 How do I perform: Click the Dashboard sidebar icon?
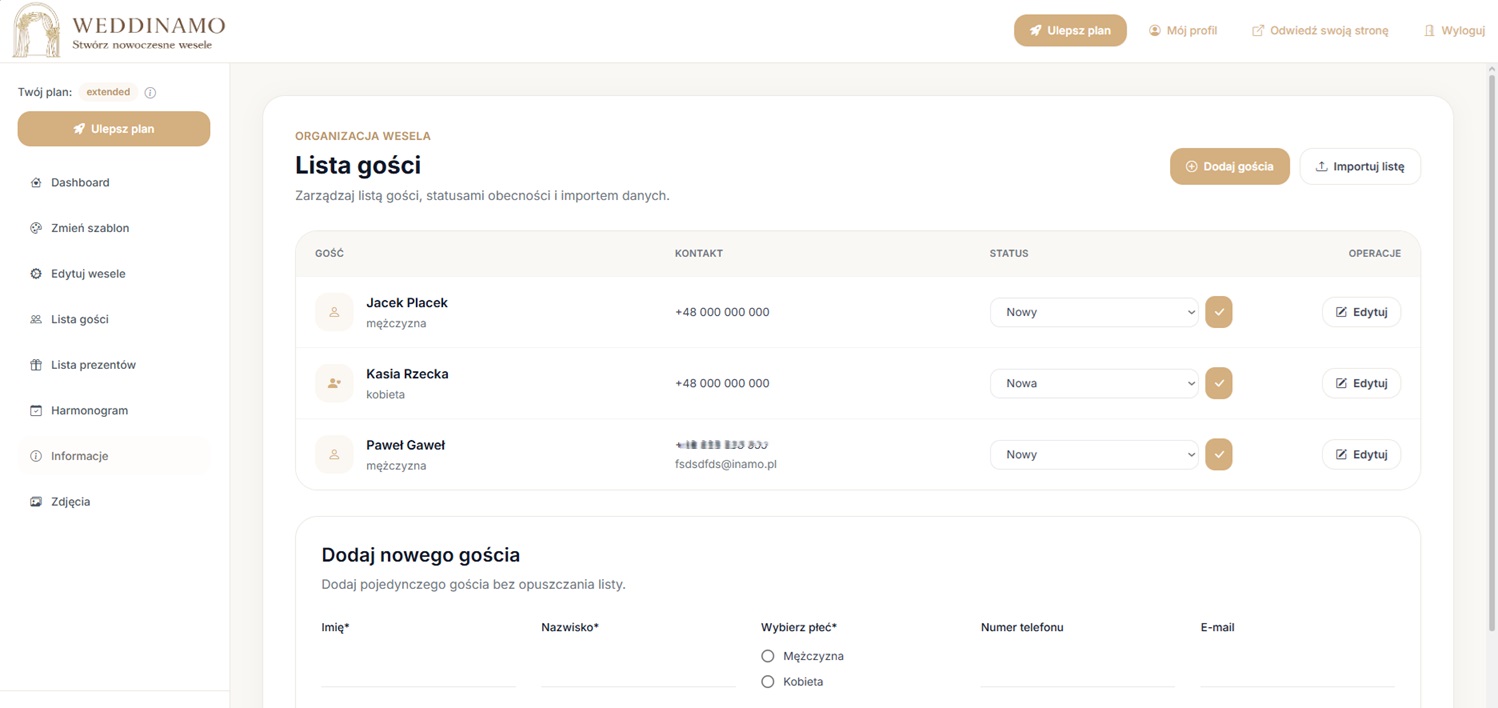click(36, 183)
